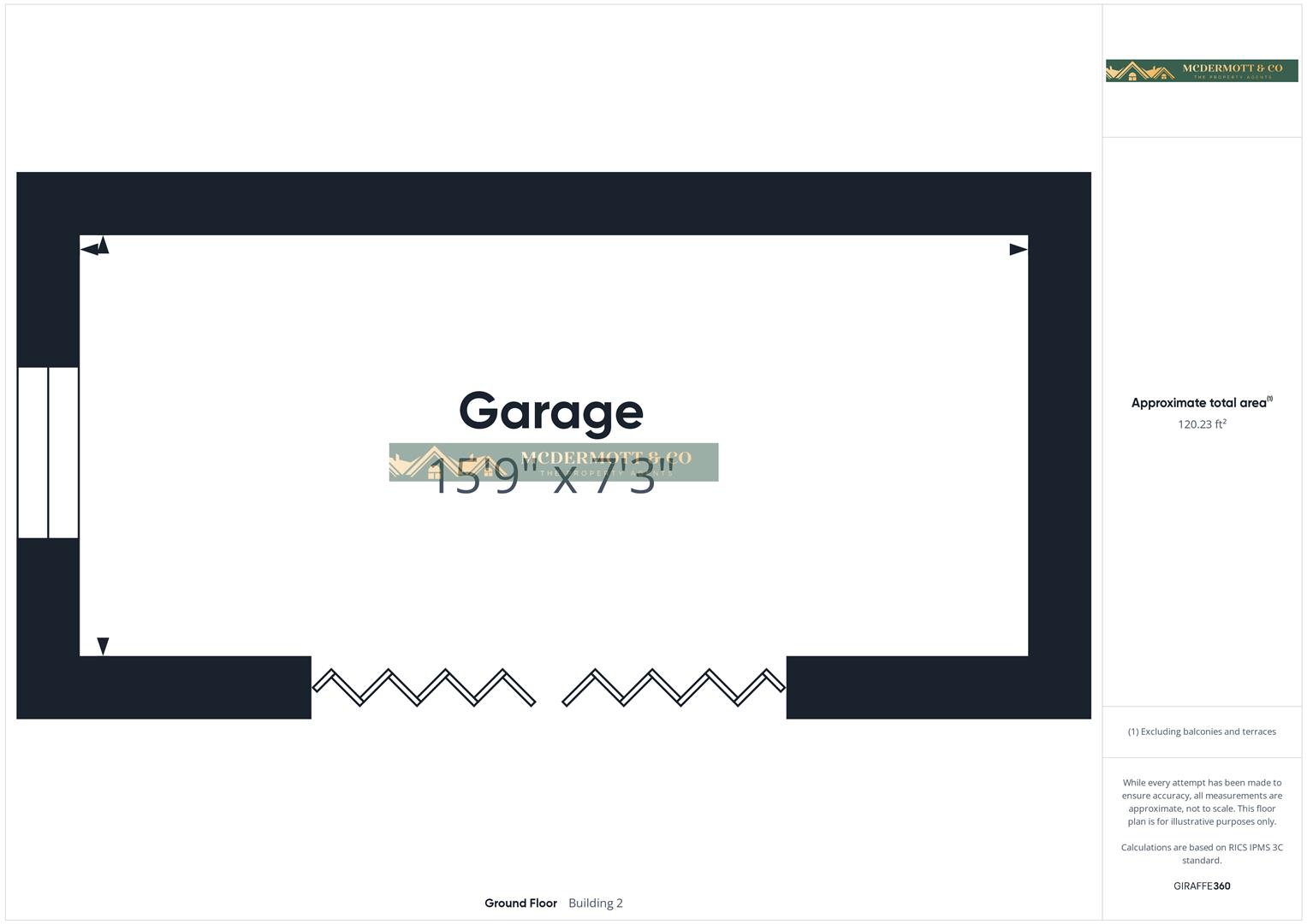Click the window on the garage's left wall

pos(48,453)
